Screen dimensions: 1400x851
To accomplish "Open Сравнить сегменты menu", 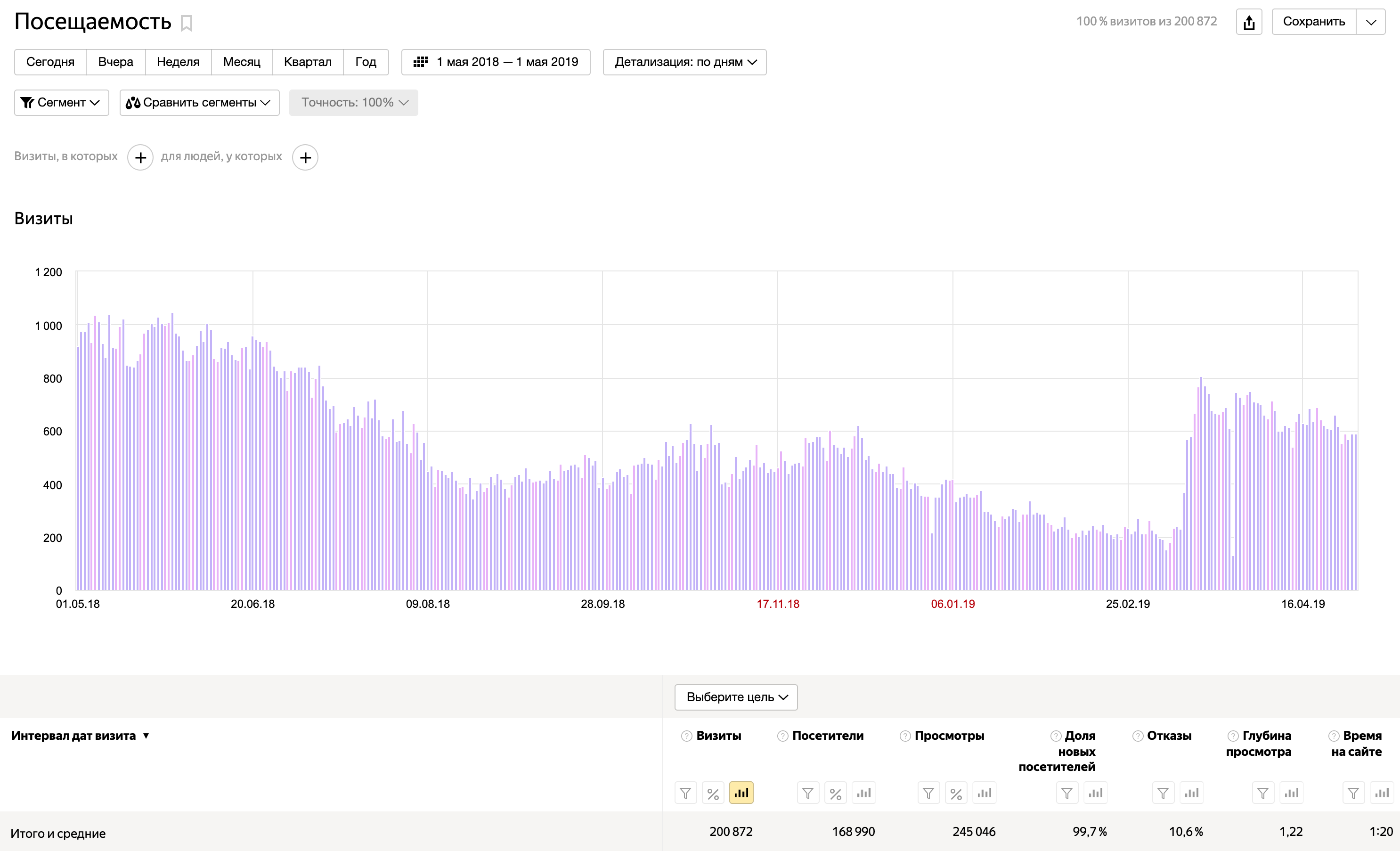I will point(199,103).
